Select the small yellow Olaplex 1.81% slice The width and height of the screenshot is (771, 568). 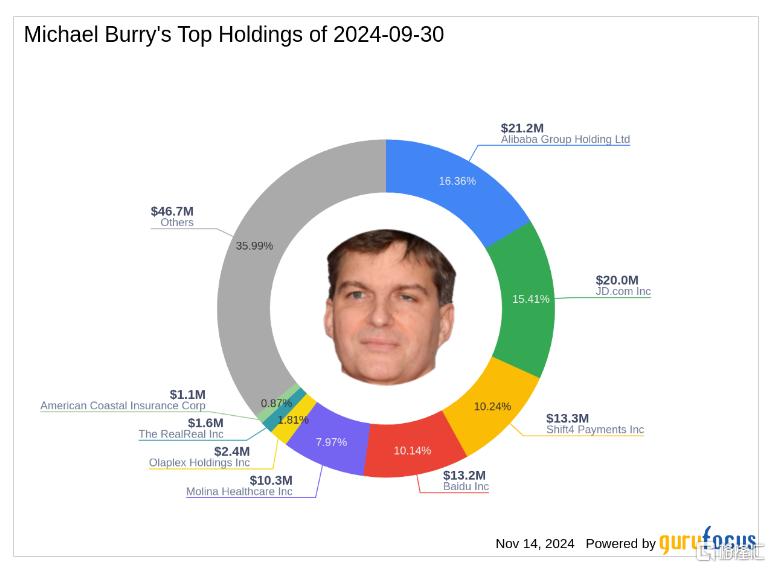coord(293,419)
